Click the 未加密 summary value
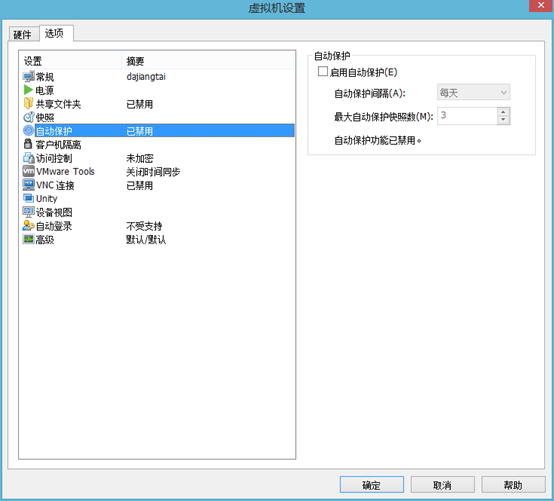 (x=140, y=158)
